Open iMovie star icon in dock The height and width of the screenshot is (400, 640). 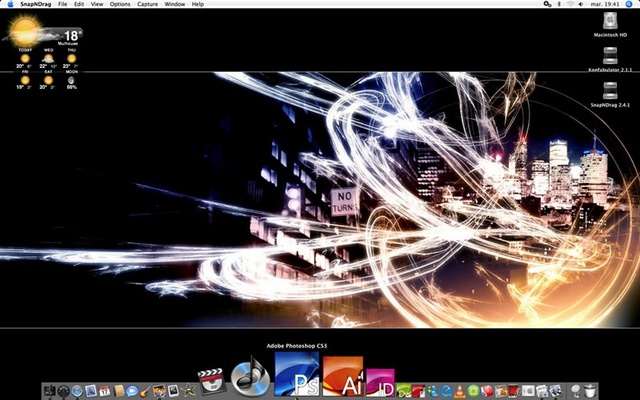(x=188, y=391)
